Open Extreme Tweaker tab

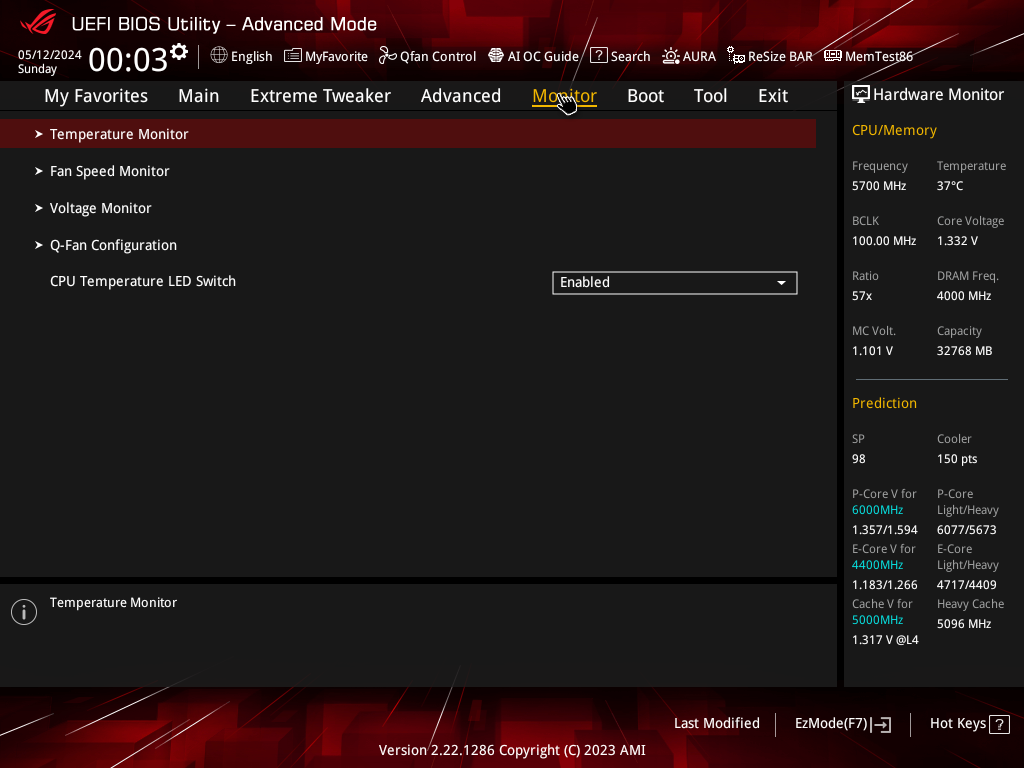point(320,96)
